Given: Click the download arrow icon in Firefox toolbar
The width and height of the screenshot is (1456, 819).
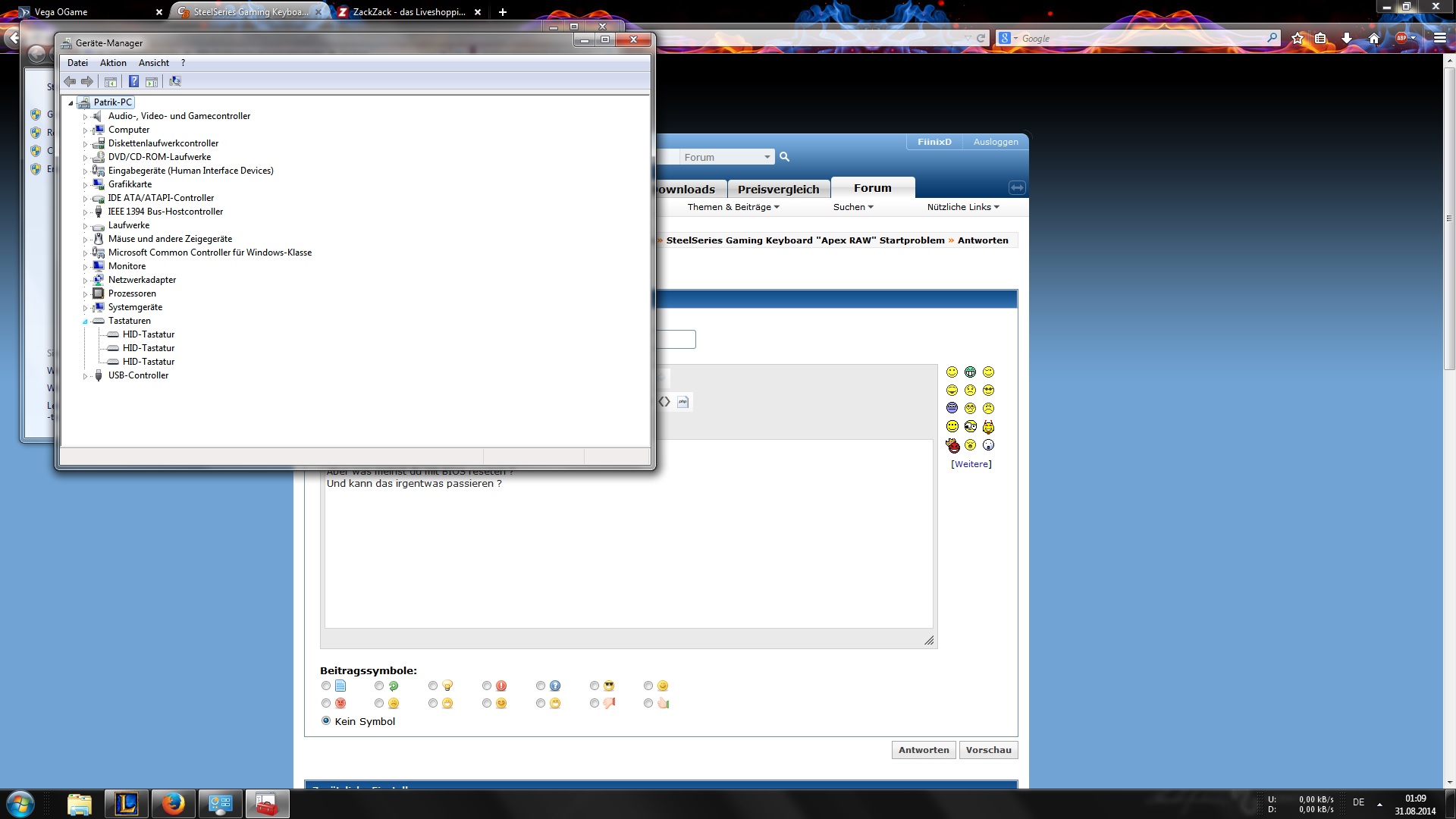Looking at the screenshot, I should (x=1347, y=38).
